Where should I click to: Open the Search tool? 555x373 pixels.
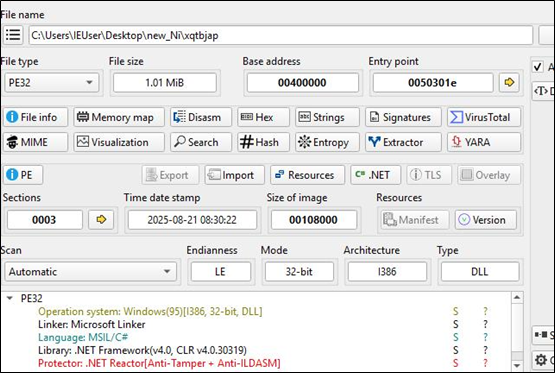[201, 142]
